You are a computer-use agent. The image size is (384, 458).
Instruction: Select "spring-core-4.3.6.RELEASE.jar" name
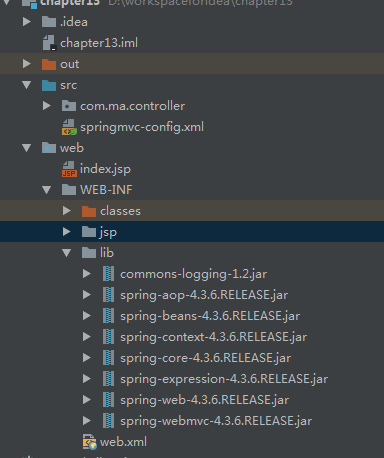pos(206,358)
